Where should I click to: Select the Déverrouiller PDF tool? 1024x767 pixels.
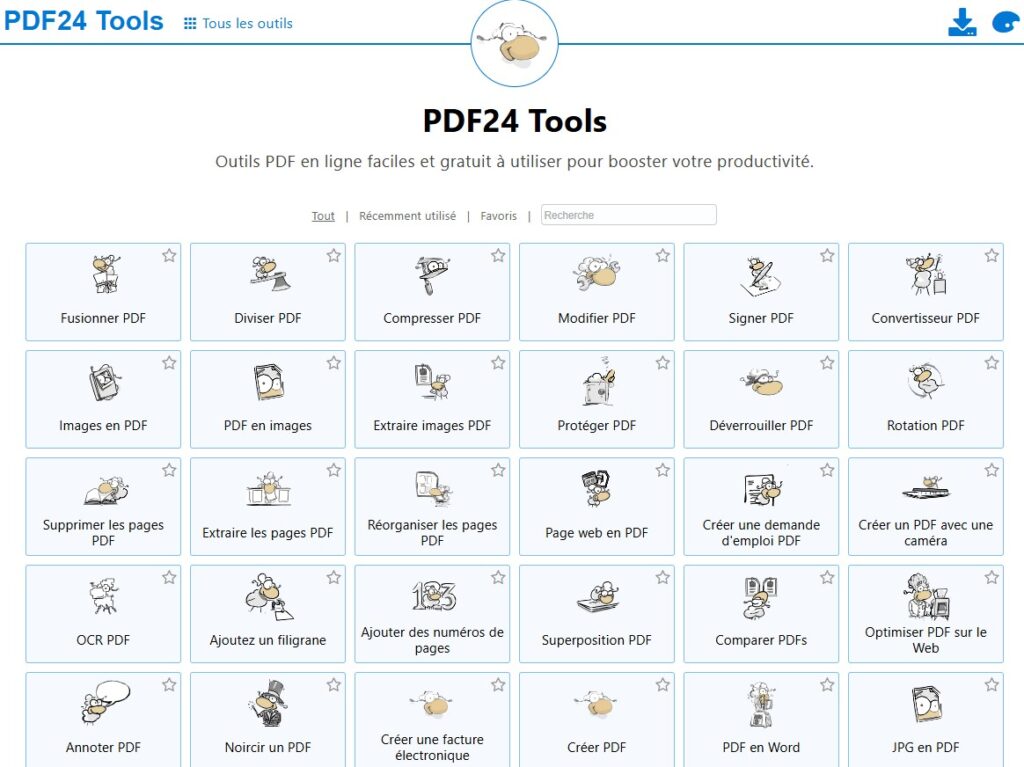click(x=761, y=398)
